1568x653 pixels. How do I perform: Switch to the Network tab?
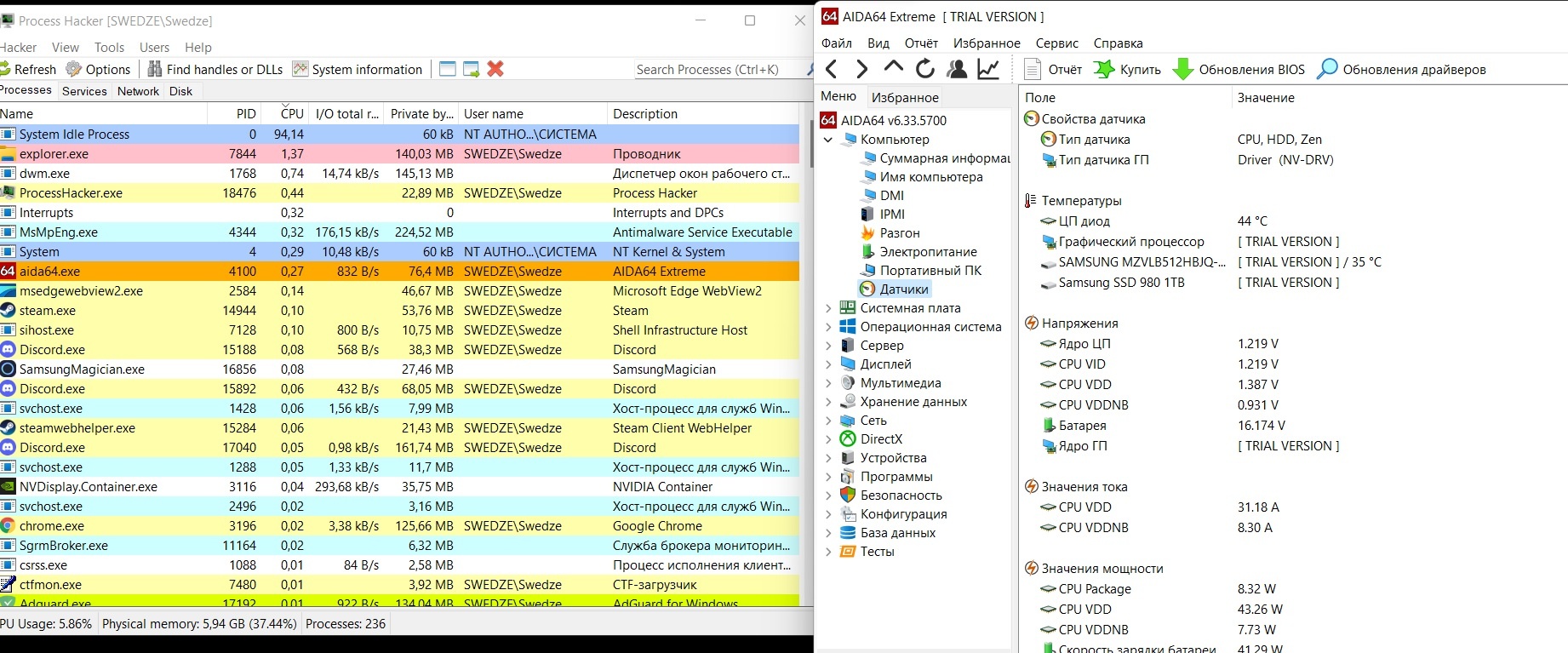[x=138, y=91]
